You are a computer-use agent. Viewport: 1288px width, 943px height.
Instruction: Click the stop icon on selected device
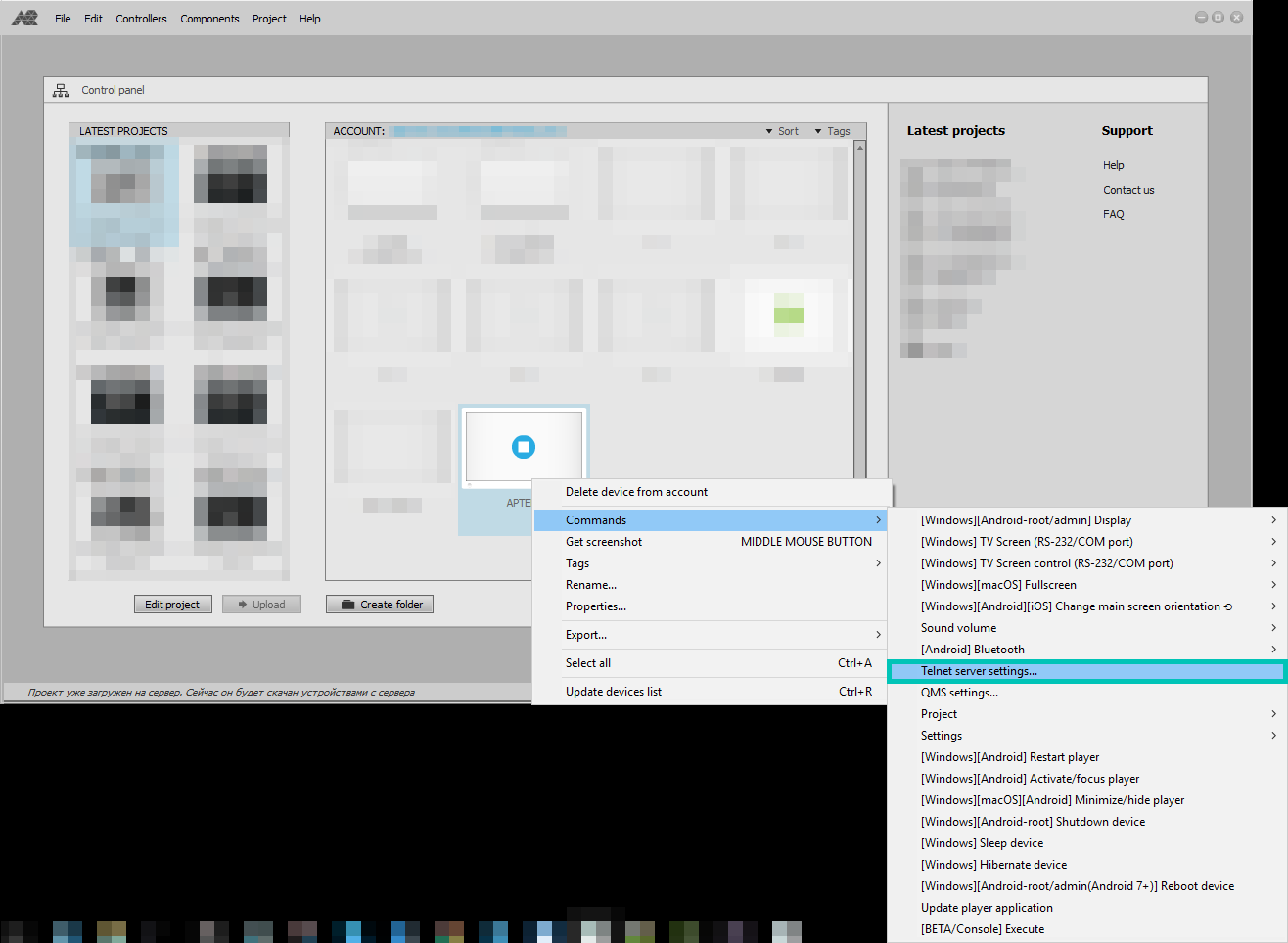point(524,447)
